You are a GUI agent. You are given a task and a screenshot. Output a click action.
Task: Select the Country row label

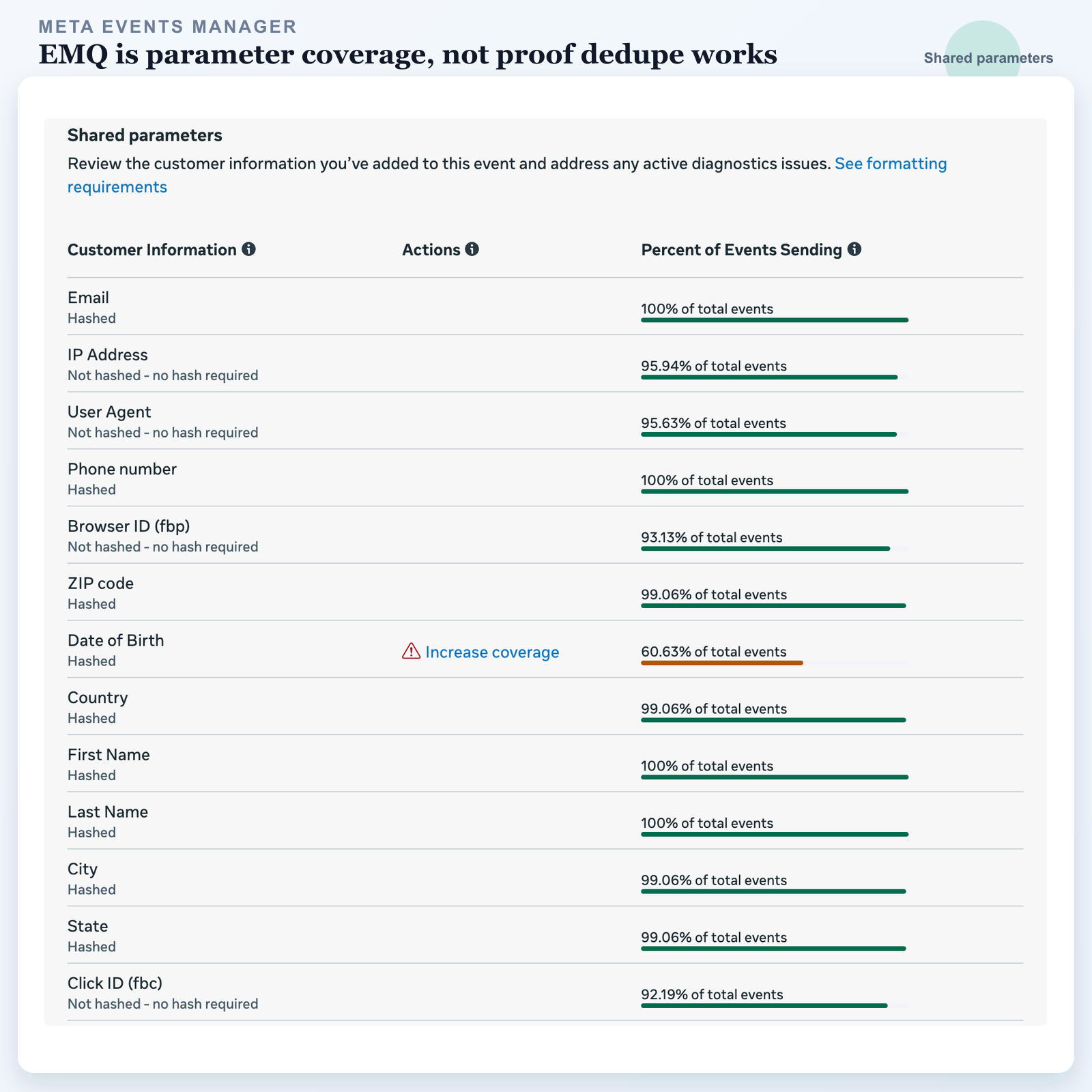tap(98, 698)
